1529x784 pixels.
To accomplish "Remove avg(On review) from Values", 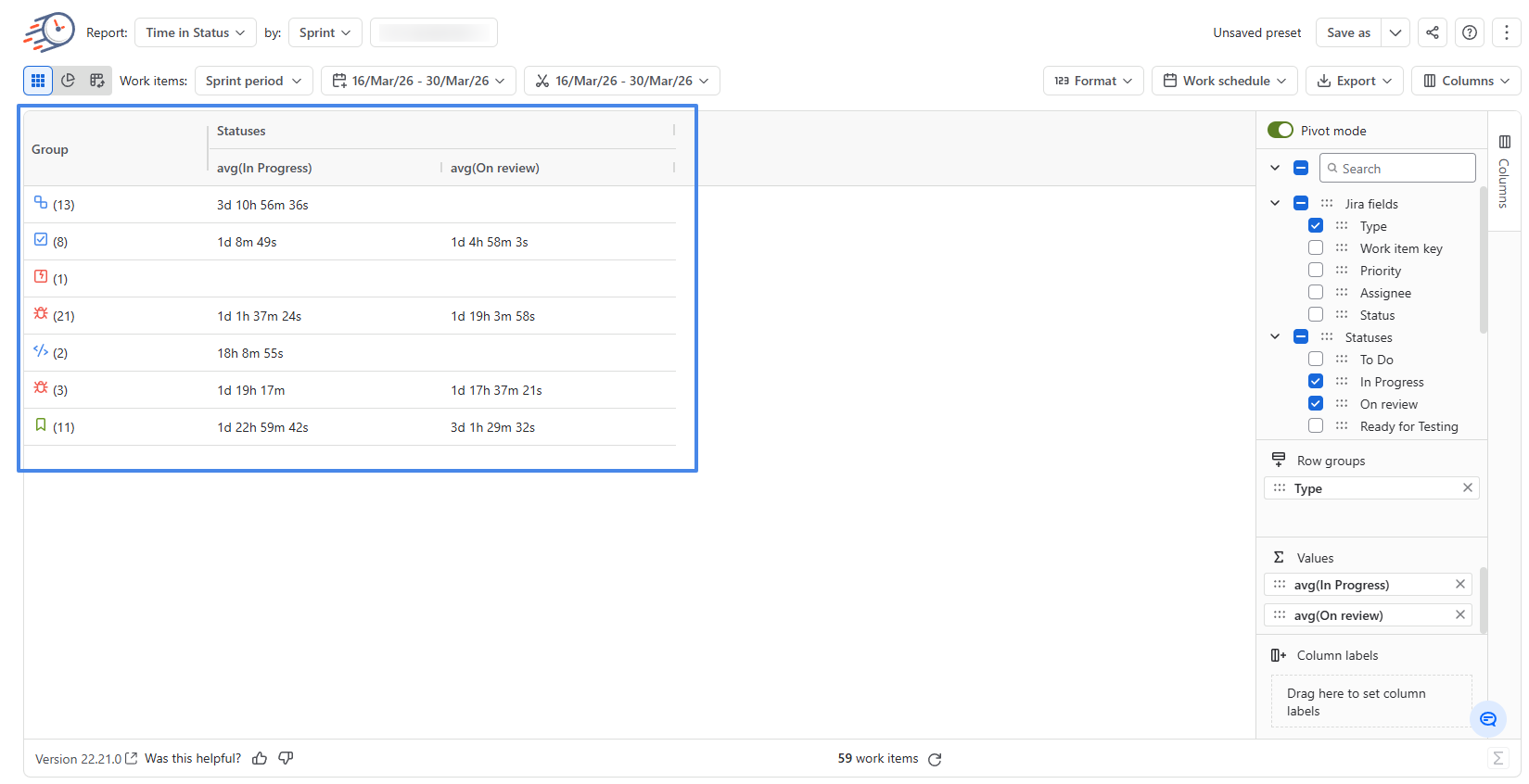I will click(x=1460, y=614).
